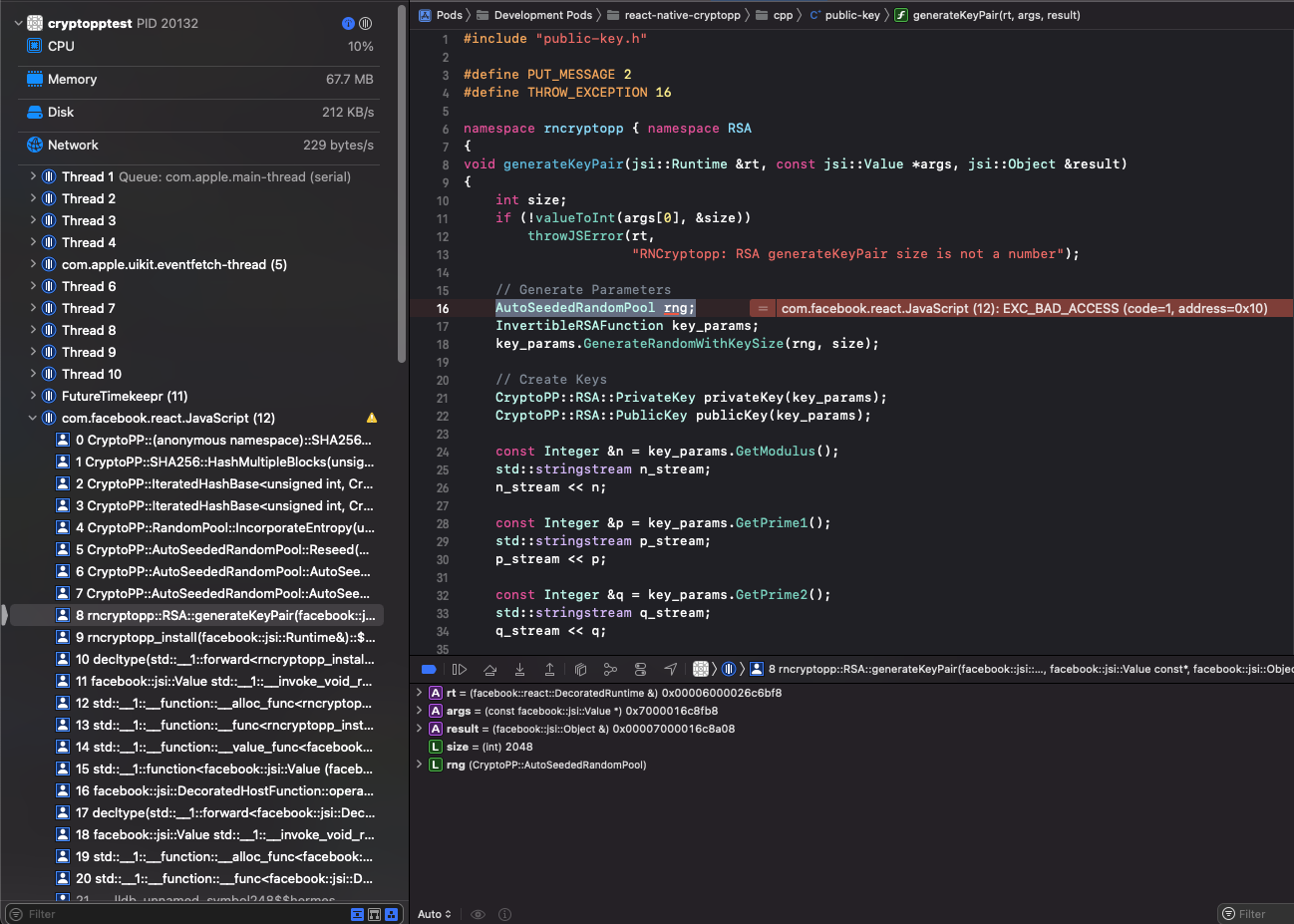The height and width of the screenshot is (924, 1294).
Task: Quick Look the selected variable via eye icon
Action: (x=478, y=913)
